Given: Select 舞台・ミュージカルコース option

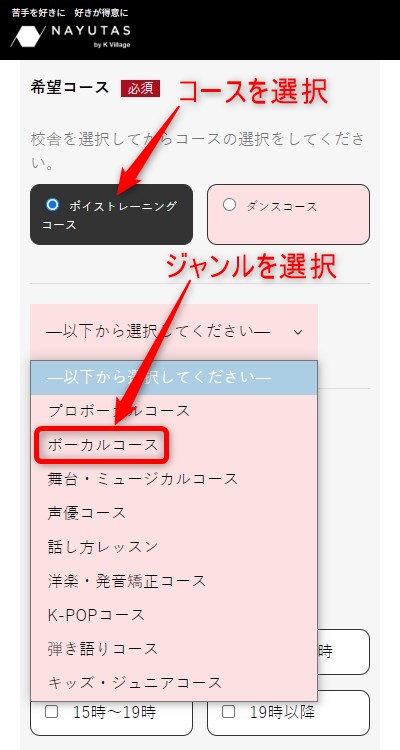Looking at the screenshot, I should coord(174,479).
